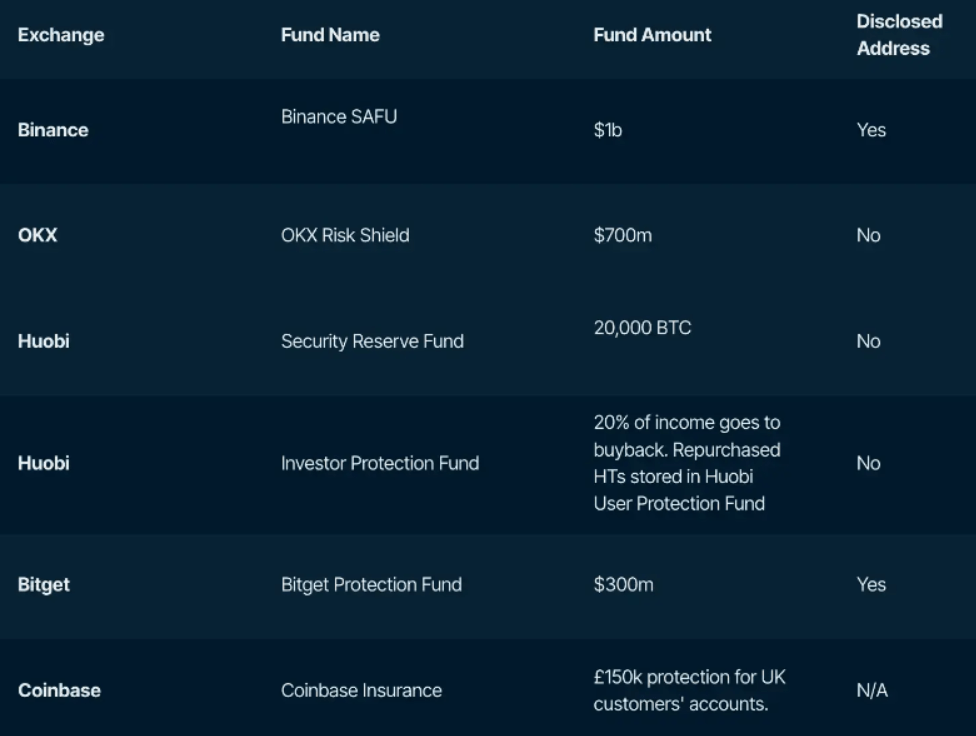Click the $300m fund amount
This screenshot has width=976, height=736.
click(623, 585)
